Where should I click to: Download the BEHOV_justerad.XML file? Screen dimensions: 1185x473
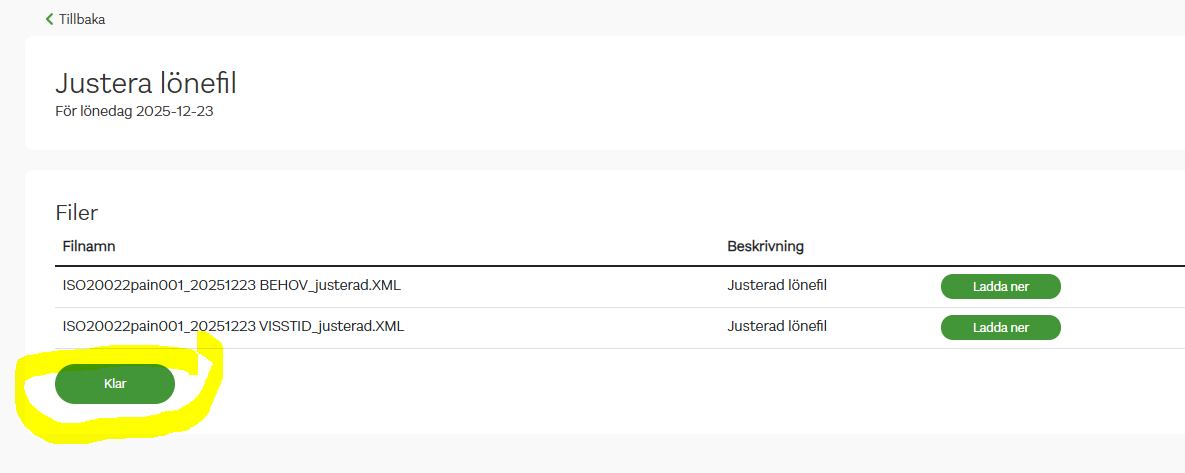[1000, 286]
